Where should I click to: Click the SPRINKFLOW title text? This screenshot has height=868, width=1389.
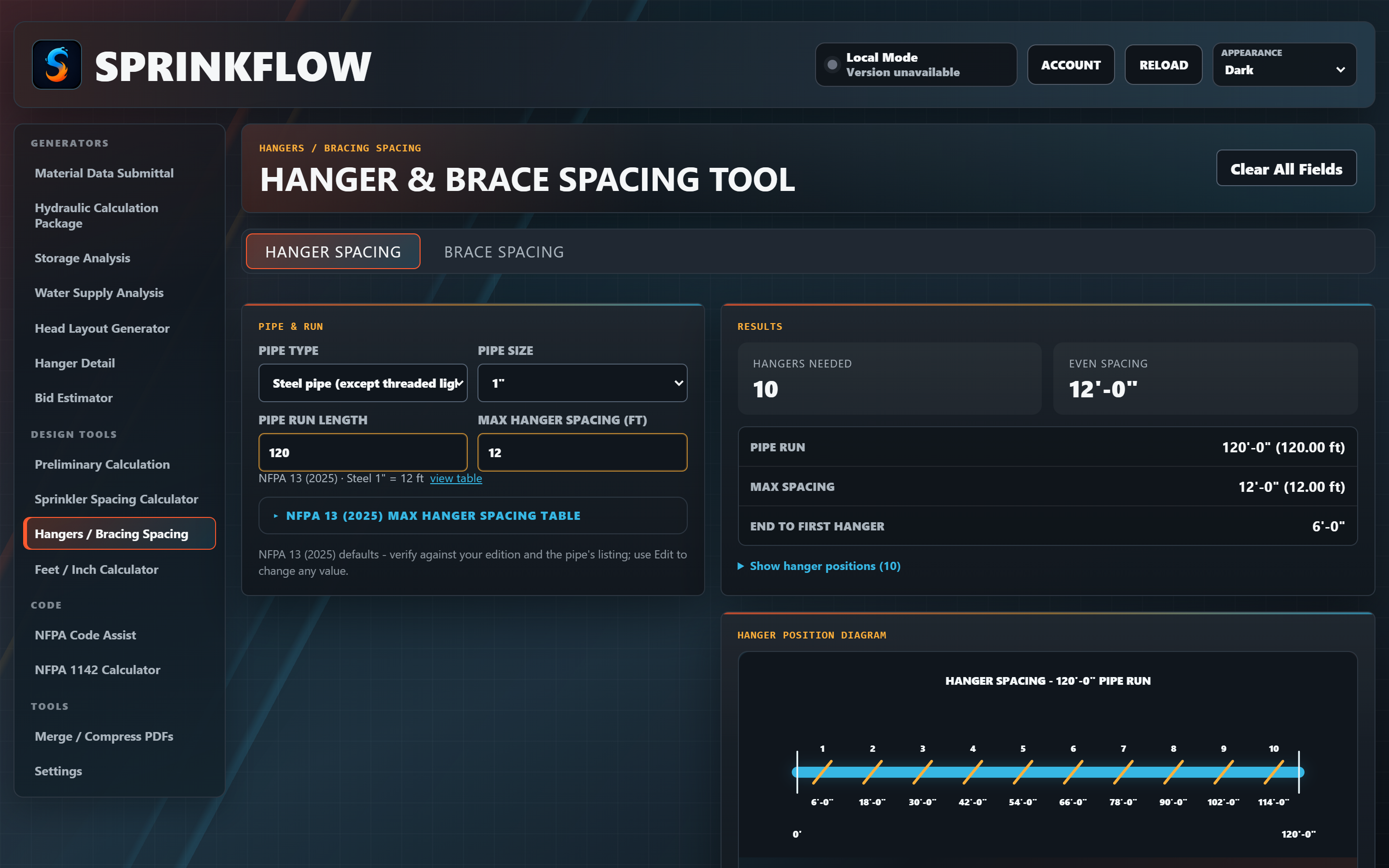pyautogui.click(x=233, y=66)
